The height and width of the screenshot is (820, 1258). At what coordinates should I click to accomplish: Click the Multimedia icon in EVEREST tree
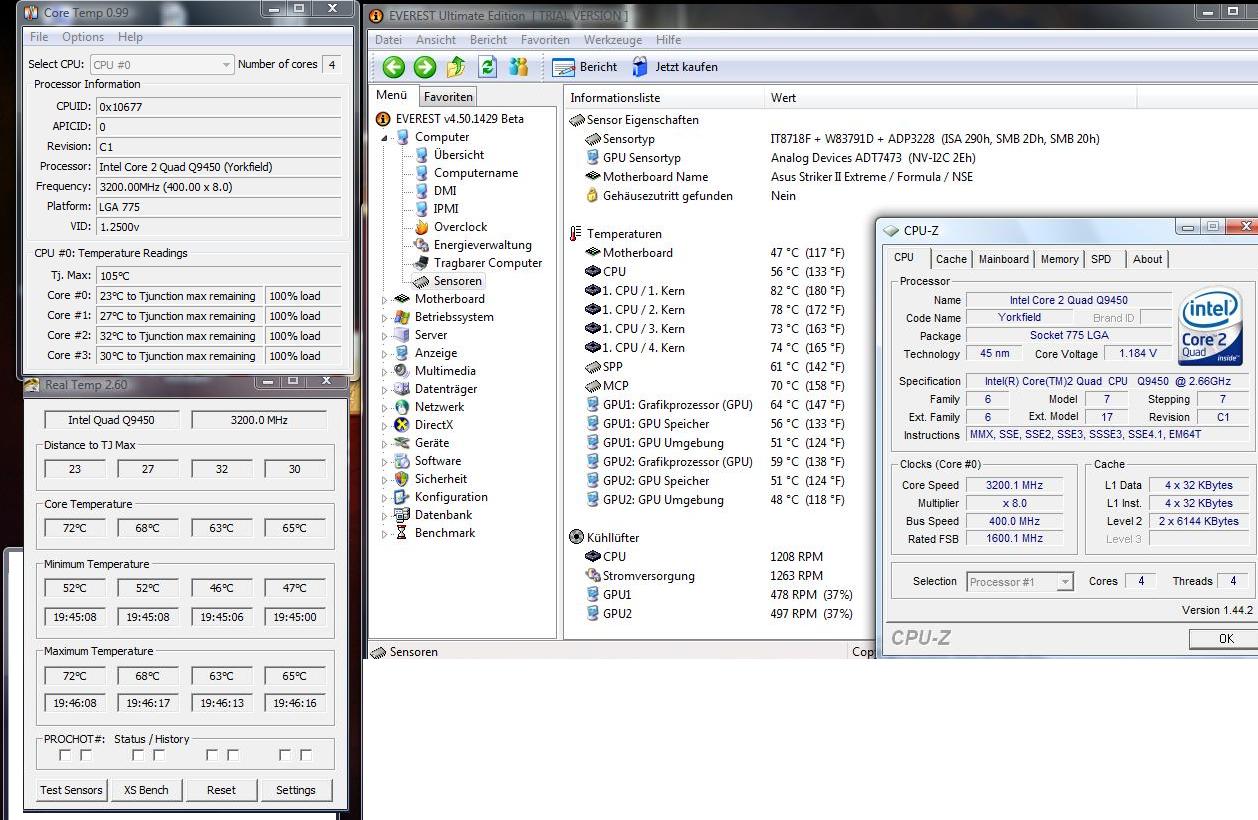point(403,371)
